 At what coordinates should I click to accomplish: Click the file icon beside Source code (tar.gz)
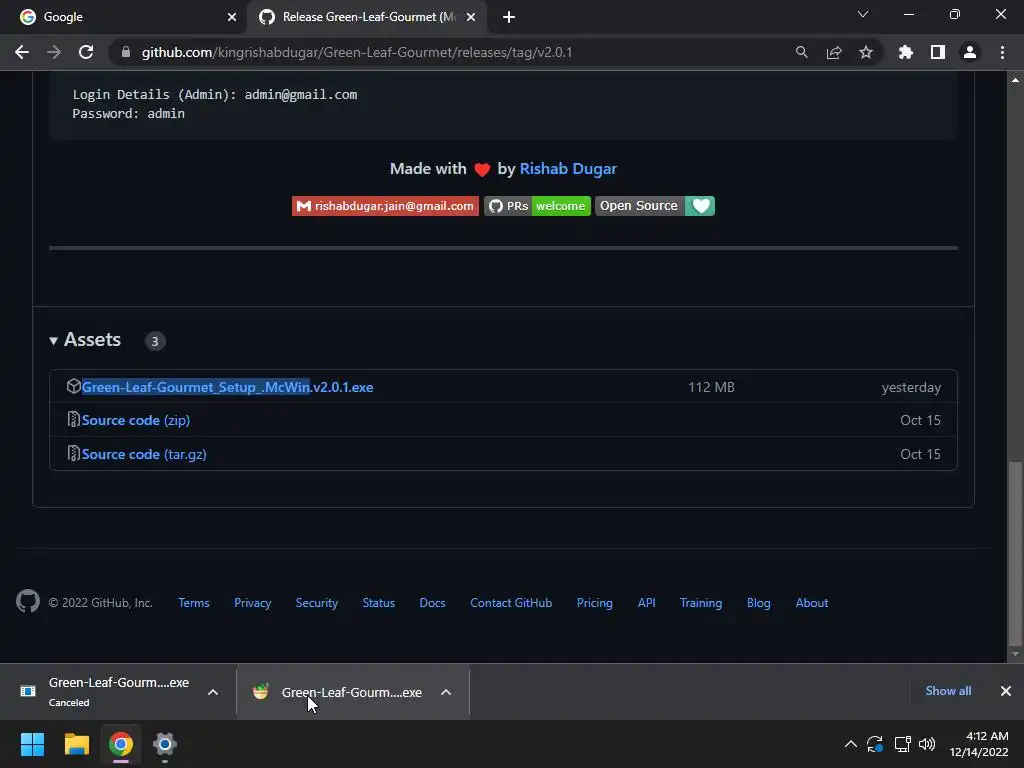click(x=73, y=453)
